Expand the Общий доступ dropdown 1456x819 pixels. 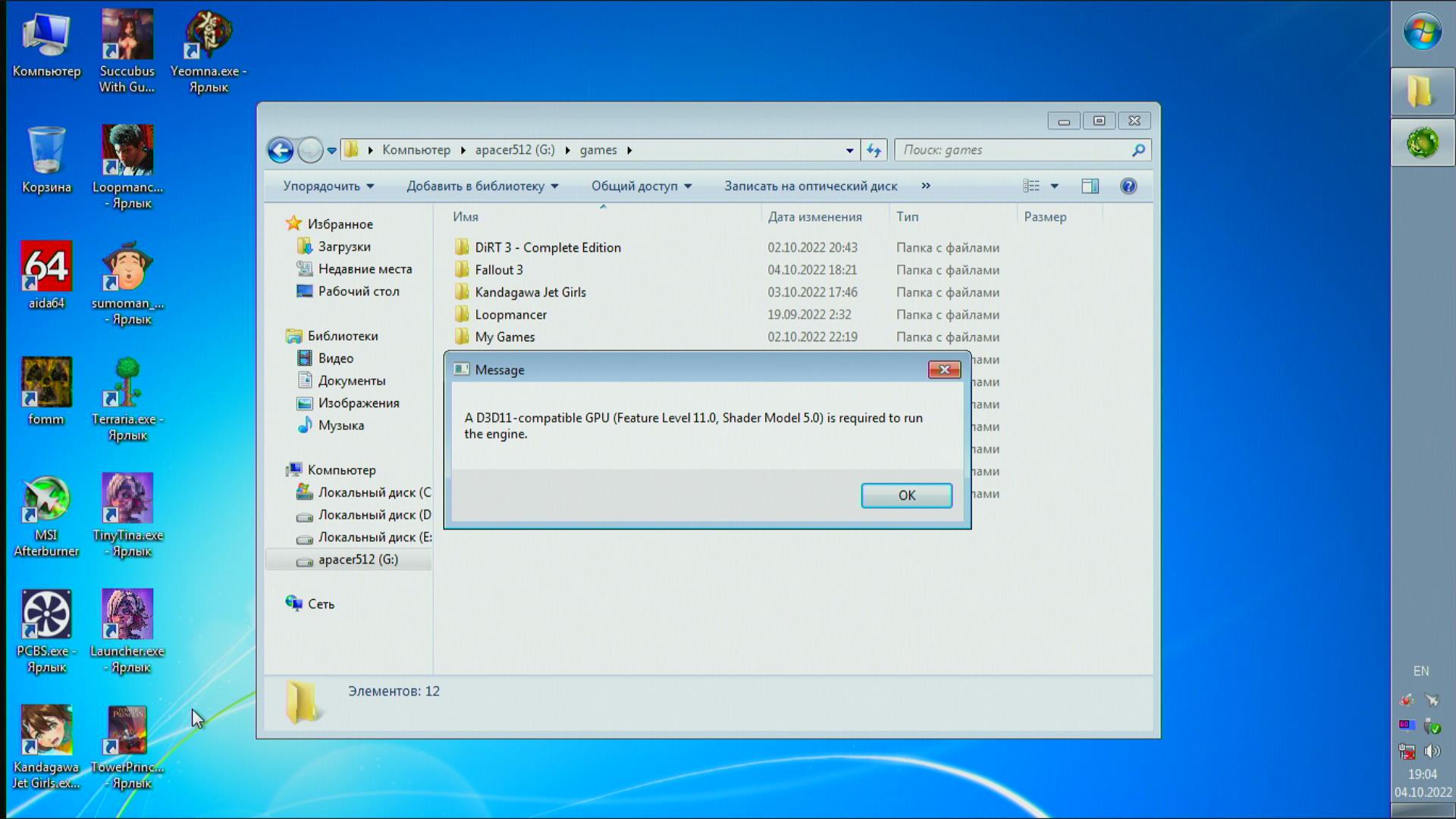[x=641, y=186]
